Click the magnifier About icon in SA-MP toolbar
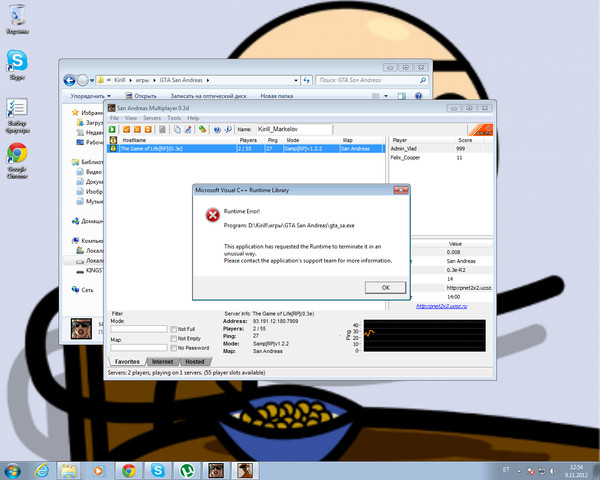The image size is (600, 480). click(x=228, y=129)
